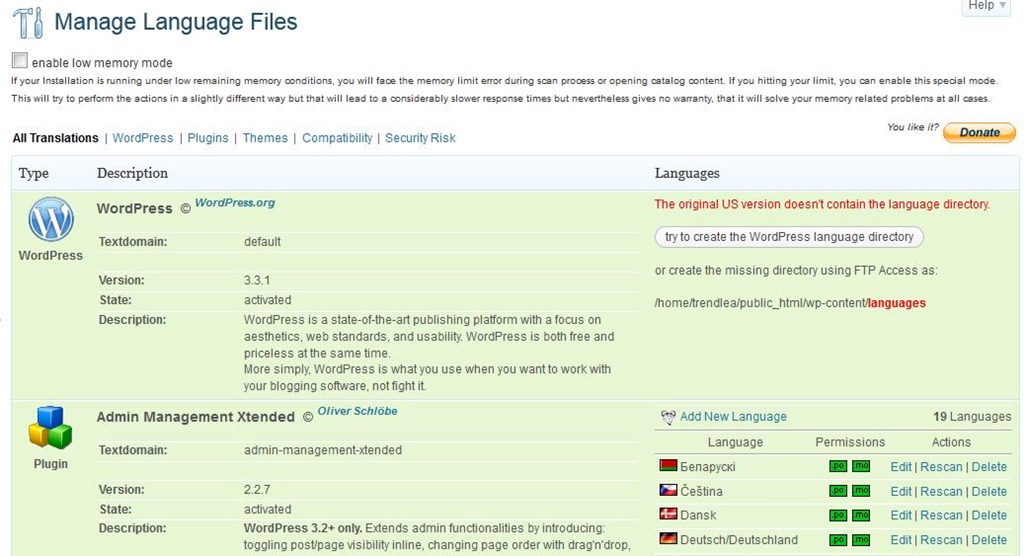
Task: Delete the Deutsch/Deutschland language file
Action: 989,540
